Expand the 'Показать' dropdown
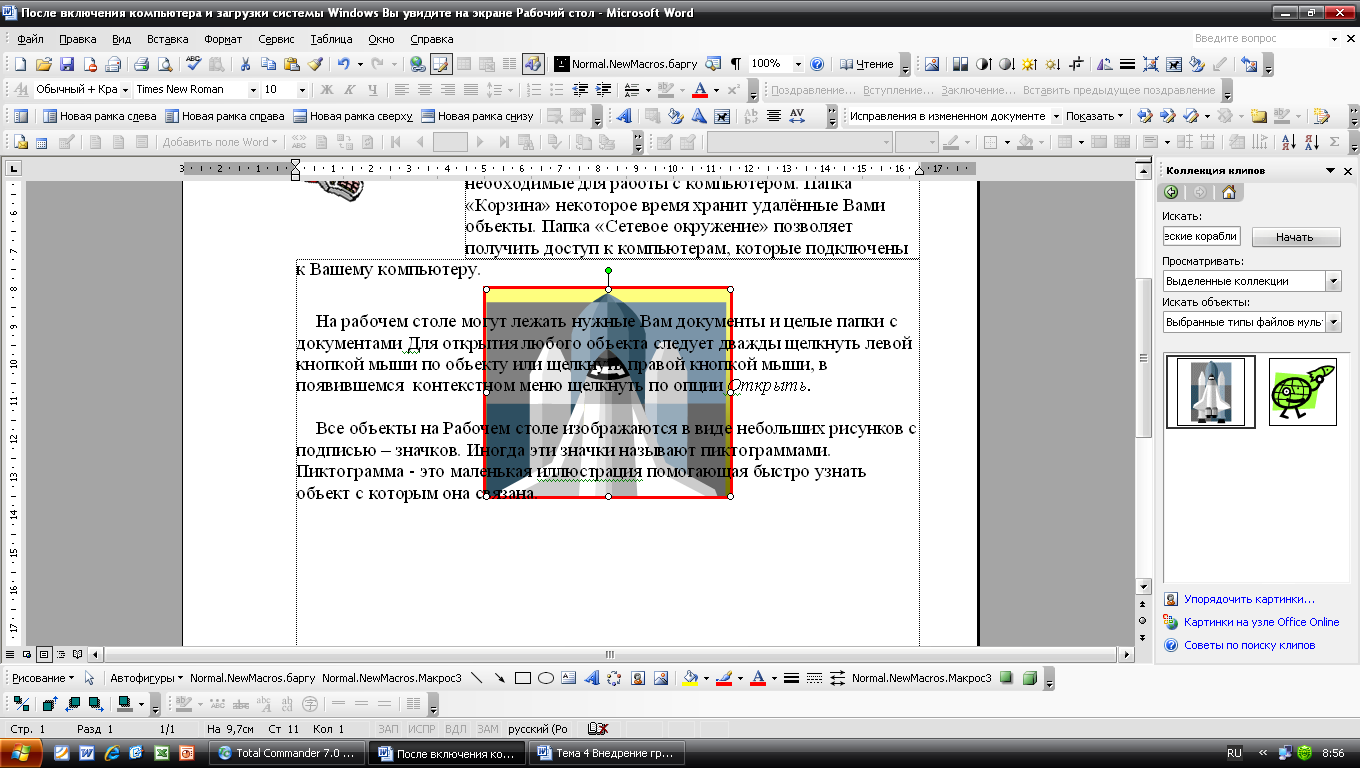Screen dimensions: 1360x768 (1095, 116)
